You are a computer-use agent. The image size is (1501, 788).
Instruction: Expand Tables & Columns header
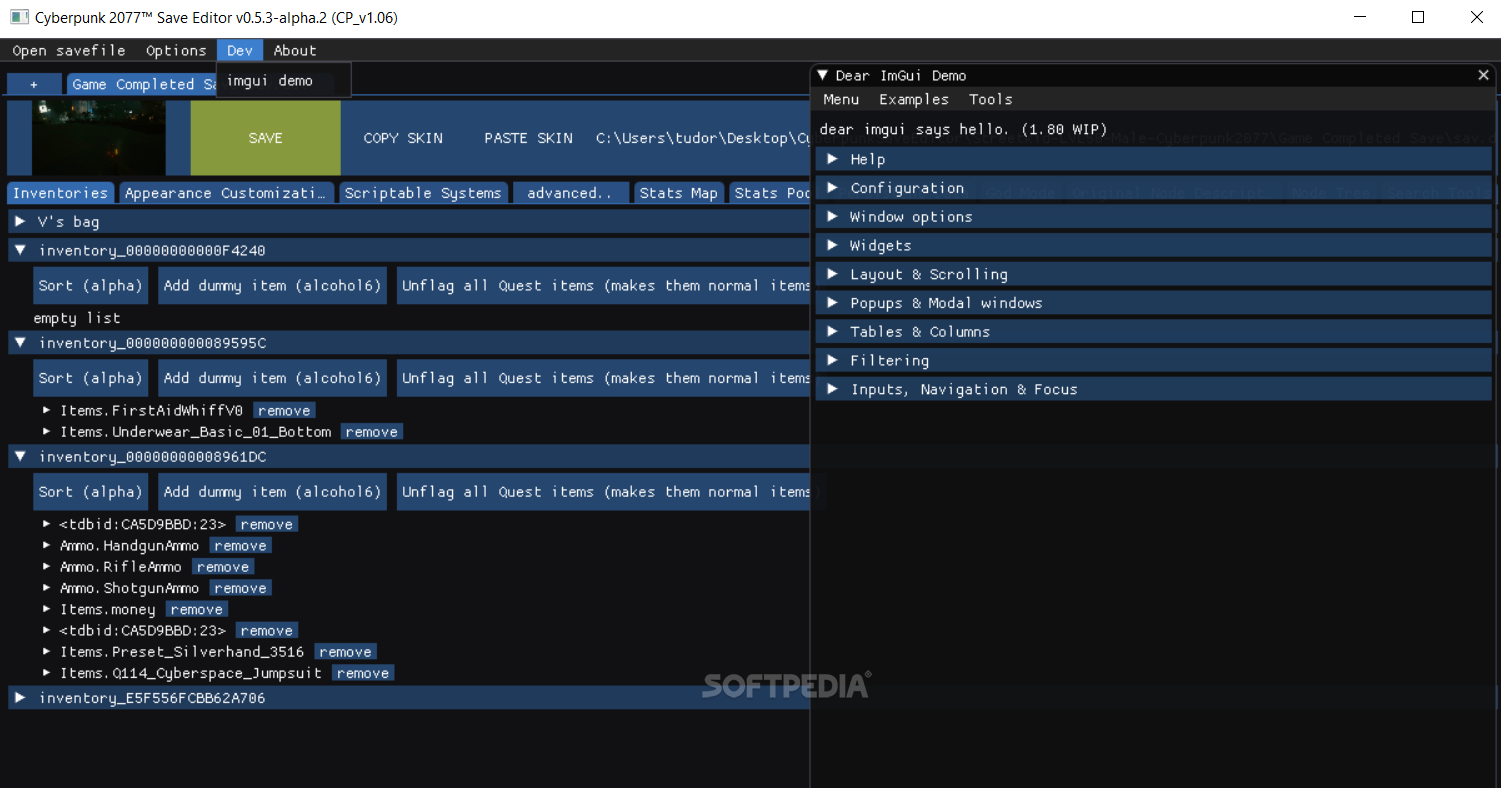point(1154,332)
